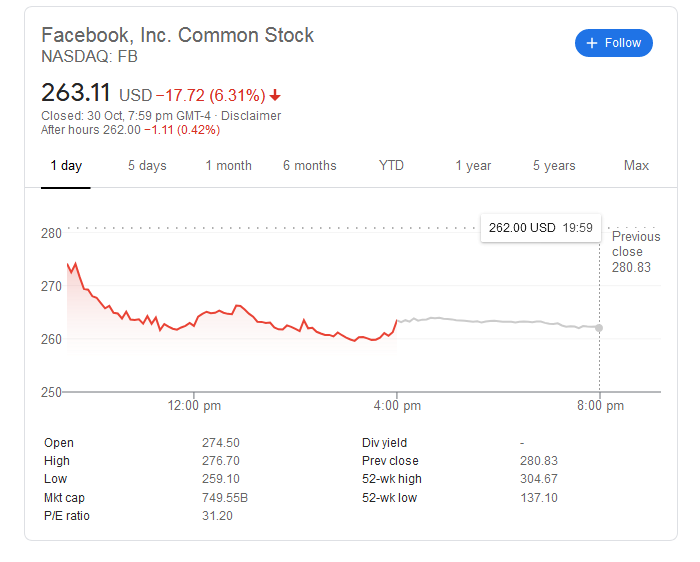Viewport: 700px width, 562px height.
Task: Select the YTD tab
Action: click(391, 166)
